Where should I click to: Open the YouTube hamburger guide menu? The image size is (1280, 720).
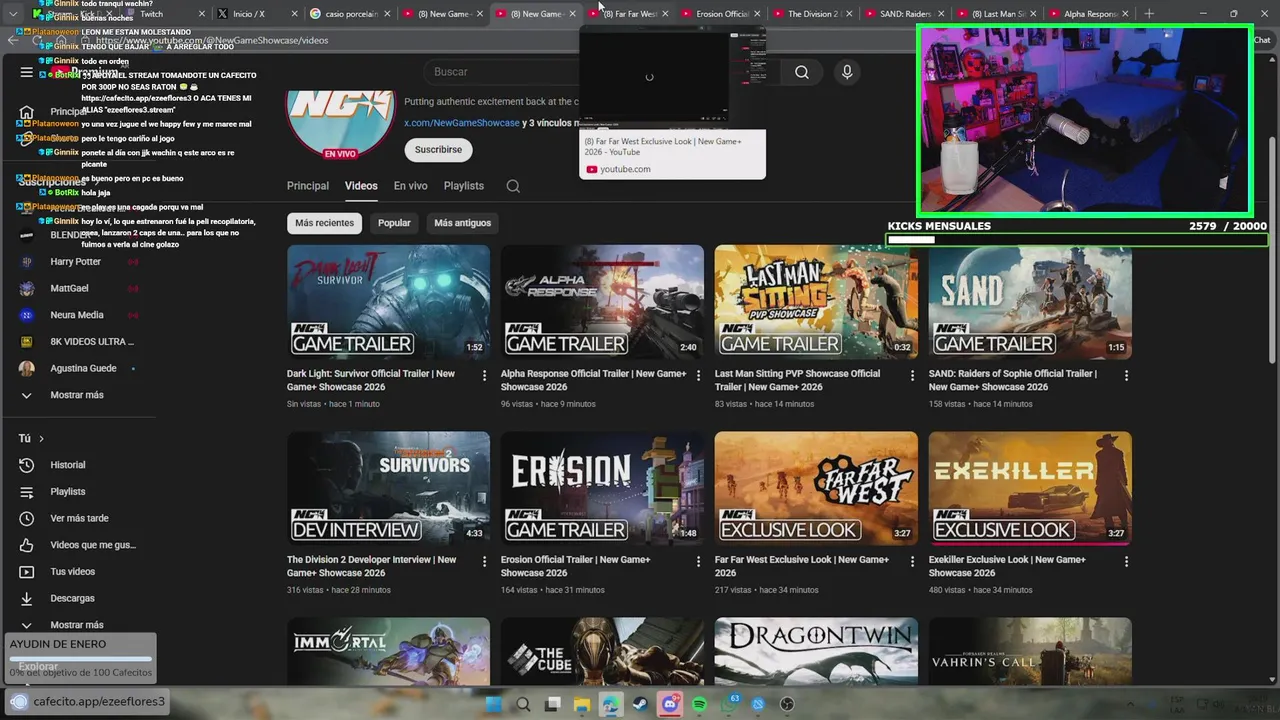(27, 72)
